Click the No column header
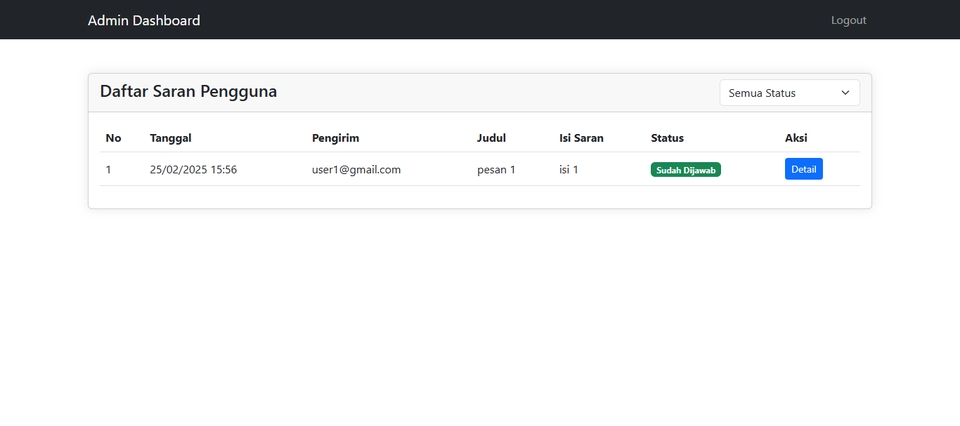Image resolution: width=960 pixels, height=426 pixels. 113,138
